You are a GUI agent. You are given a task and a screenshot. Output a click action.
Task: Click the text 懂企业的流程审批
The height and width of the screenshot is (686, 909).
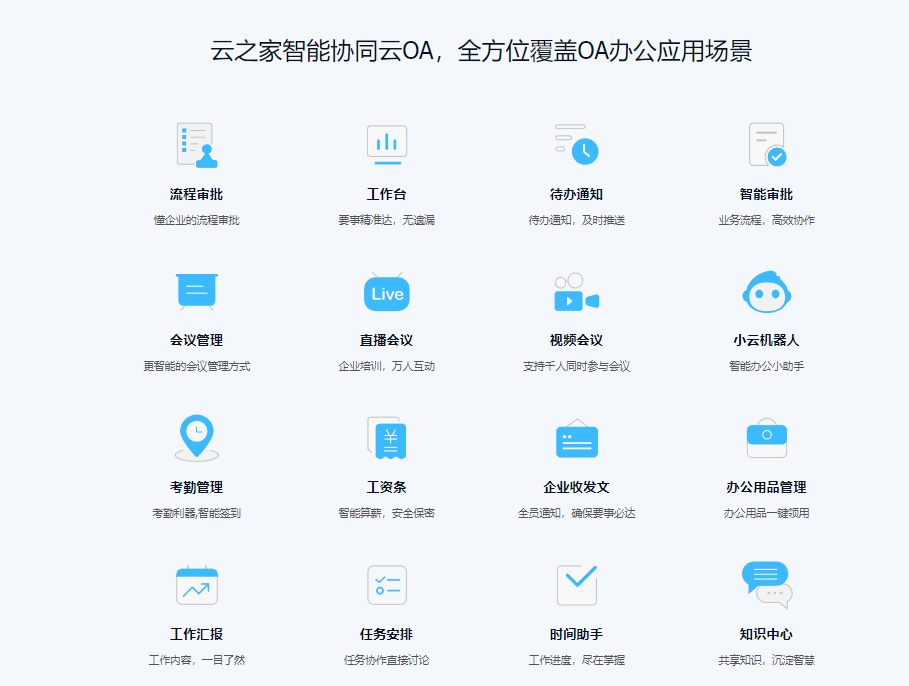[x=197, y=220]
